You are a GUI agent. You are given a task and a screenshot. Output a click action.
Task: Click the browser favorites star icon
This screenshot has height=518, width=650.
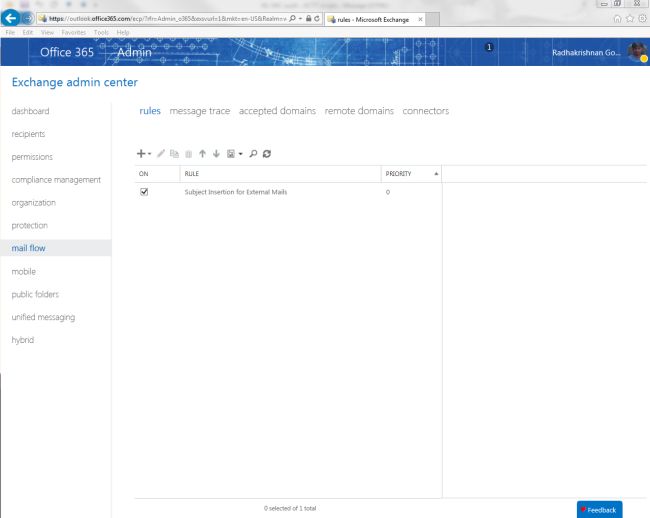click(630, 19)
